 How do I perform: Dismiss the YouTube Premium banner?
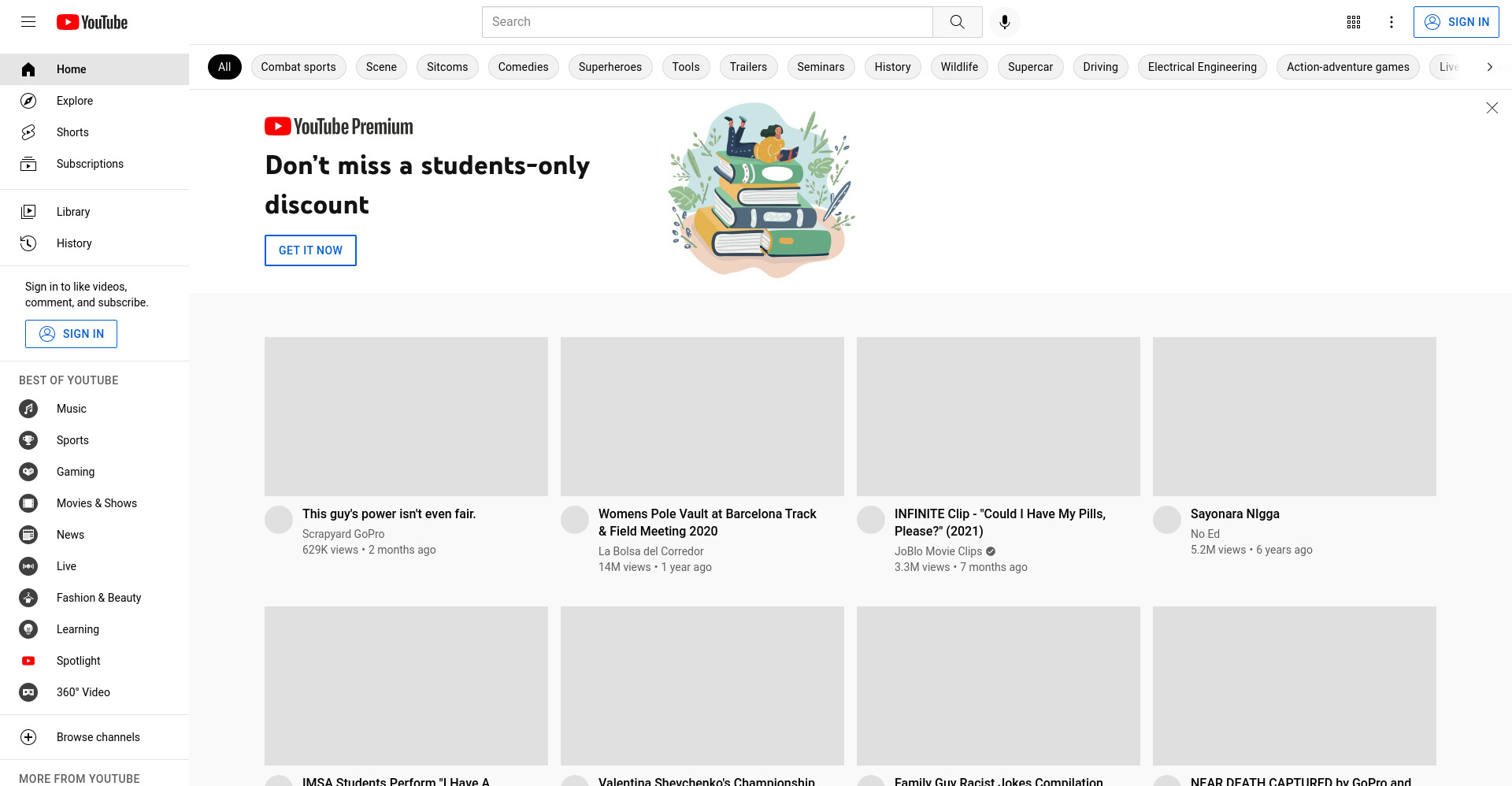(x=1492, y=108)
